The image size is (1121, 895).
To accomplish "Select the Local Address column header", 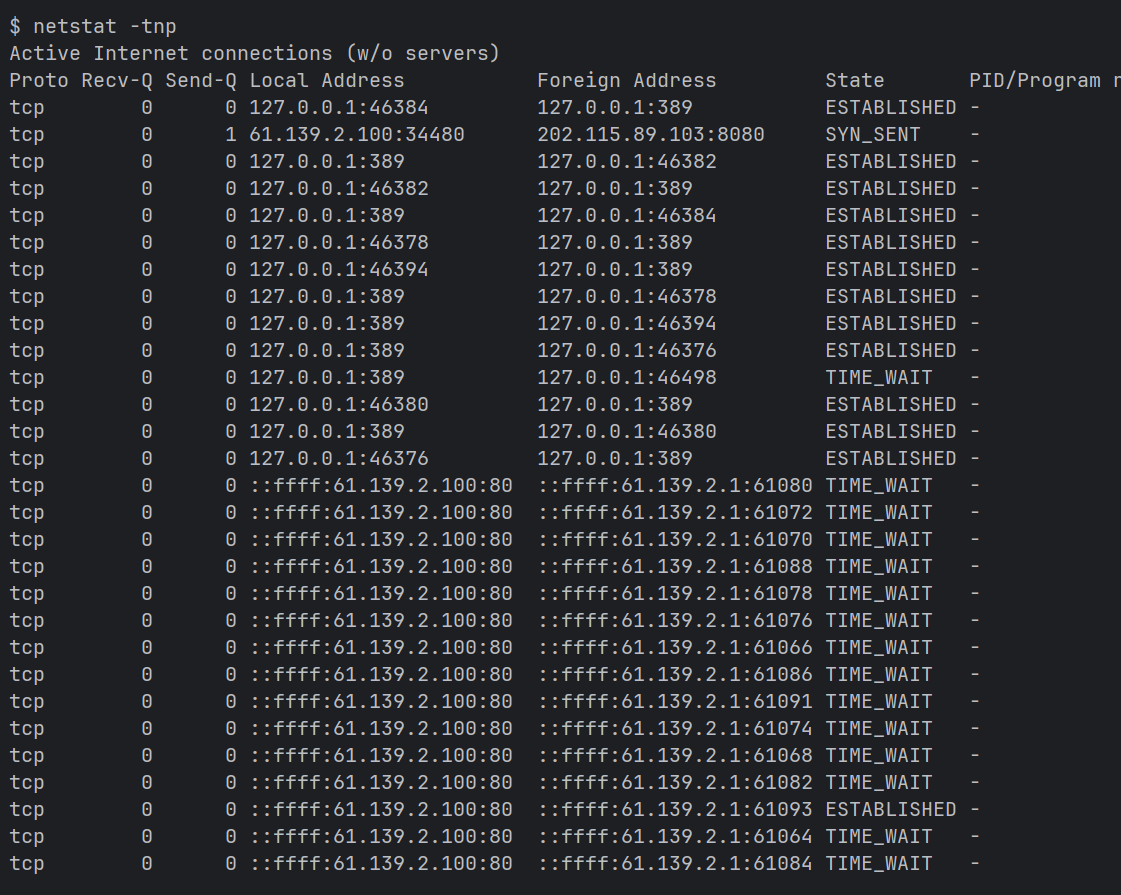I will (327, 80).
